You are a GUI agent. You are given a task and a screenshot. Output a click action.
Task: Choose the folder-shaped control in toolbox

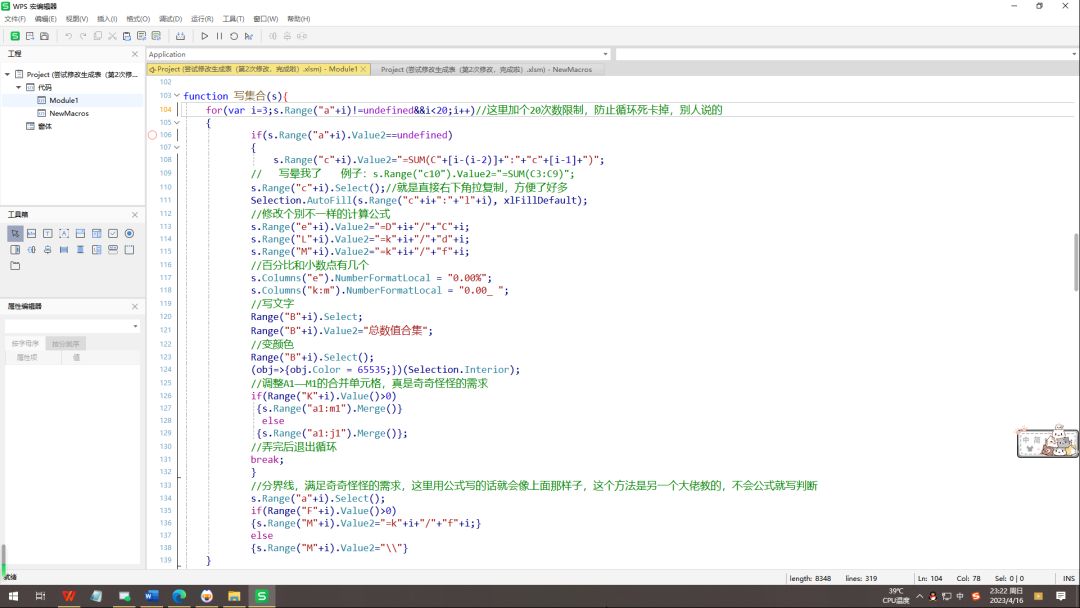pyautogui.click(x=15, y=266)
